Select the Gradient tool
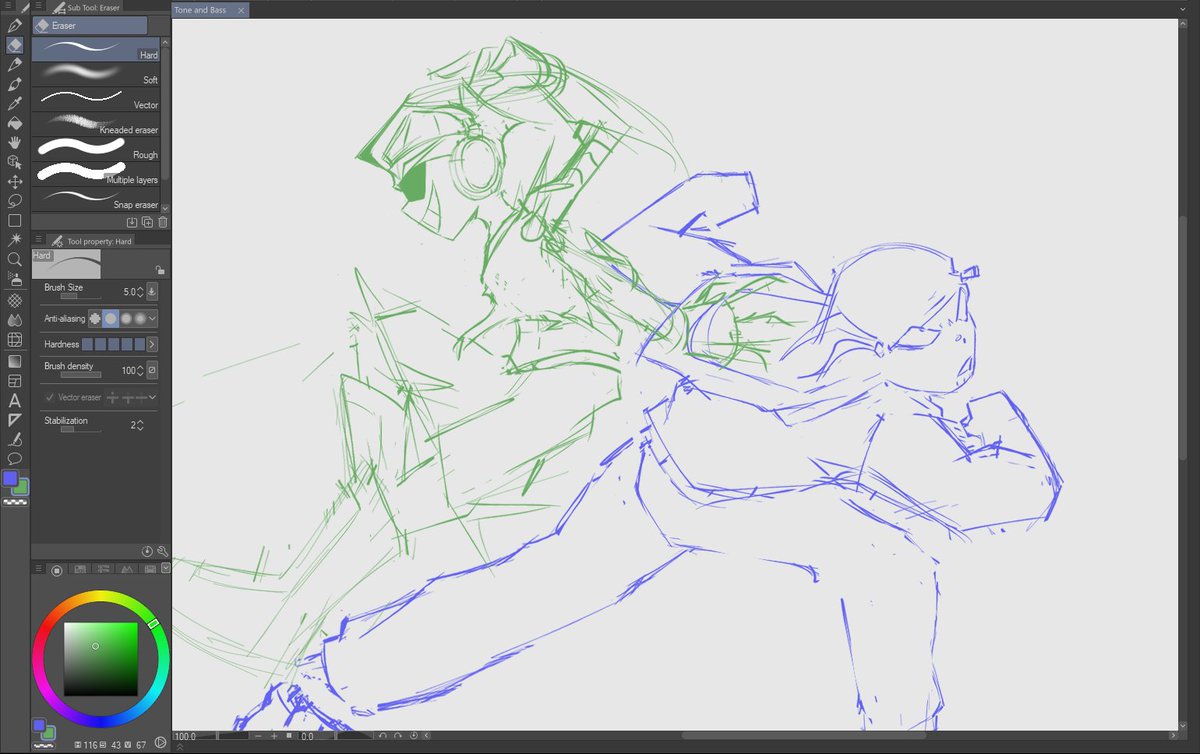Screen dimensions: 1200x754 (14, 361)
